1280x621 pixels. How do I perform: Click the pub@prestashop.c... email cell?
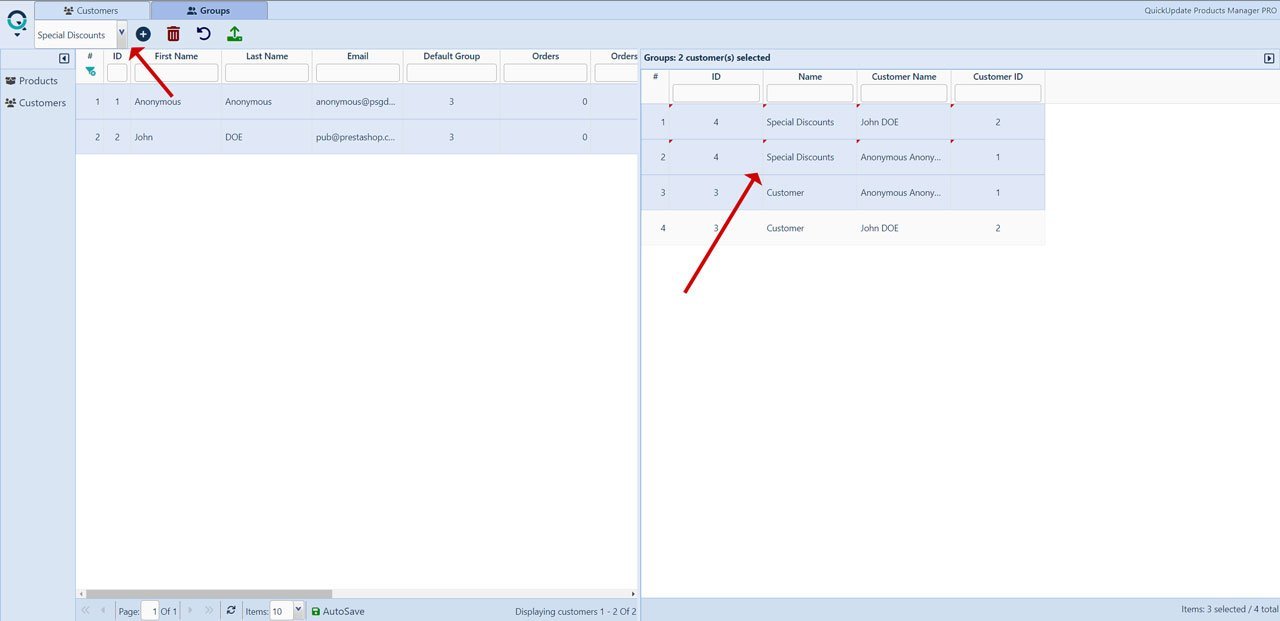(x=358, y=137)
